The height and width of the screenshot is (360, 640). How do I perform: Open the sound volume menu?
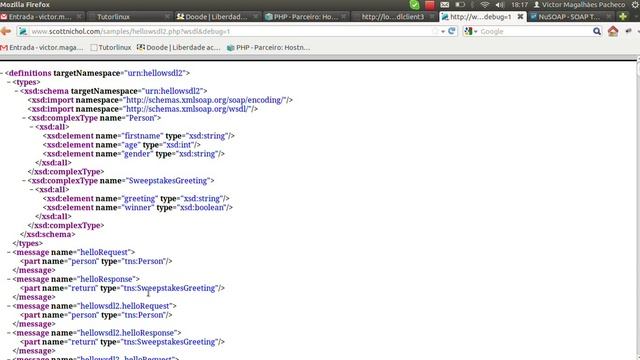tap(500, 5)
